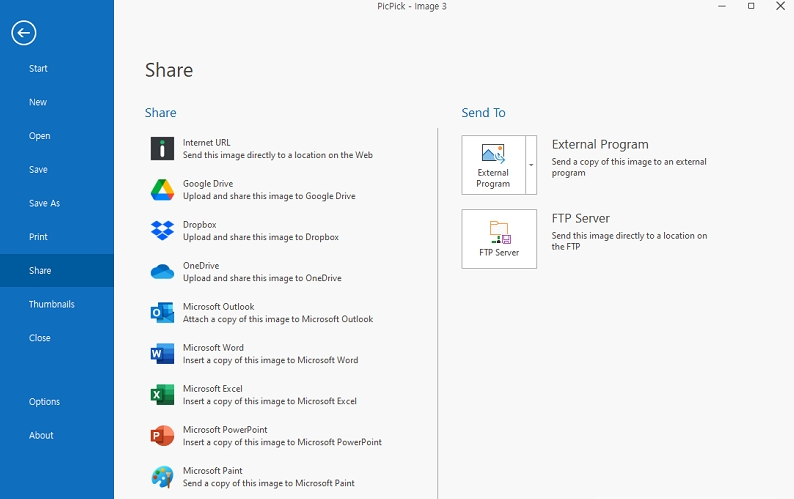Click the back arrow icon
This screenshot has width=794, height=499.
coord(24,33)
